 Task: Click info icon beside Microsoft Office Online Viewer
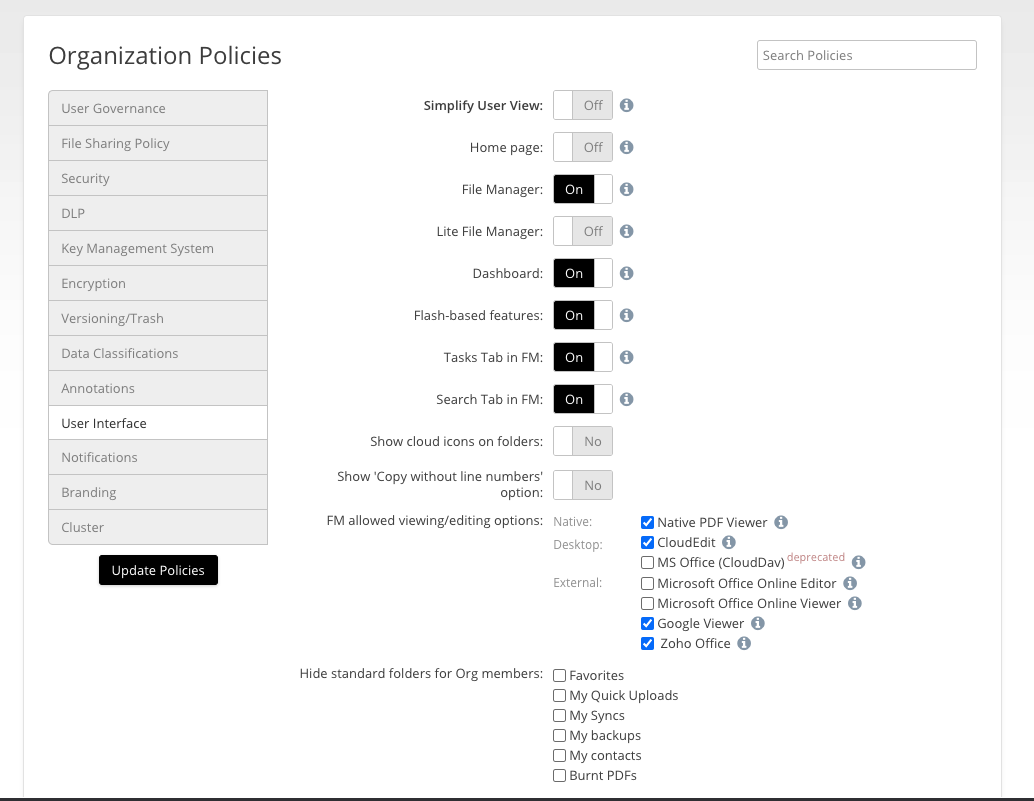(x=855, y=604)
